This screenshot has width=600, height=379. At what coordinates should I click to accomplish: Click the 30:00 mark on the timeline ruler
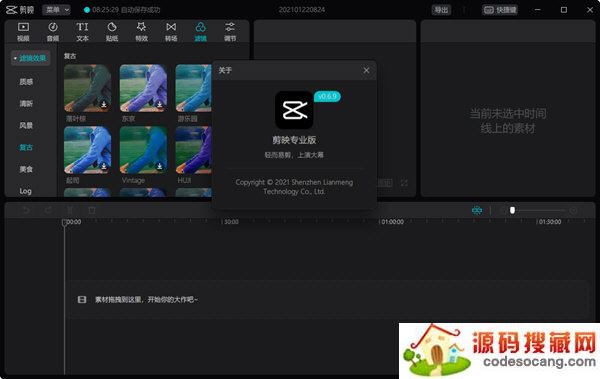[231, 222]
